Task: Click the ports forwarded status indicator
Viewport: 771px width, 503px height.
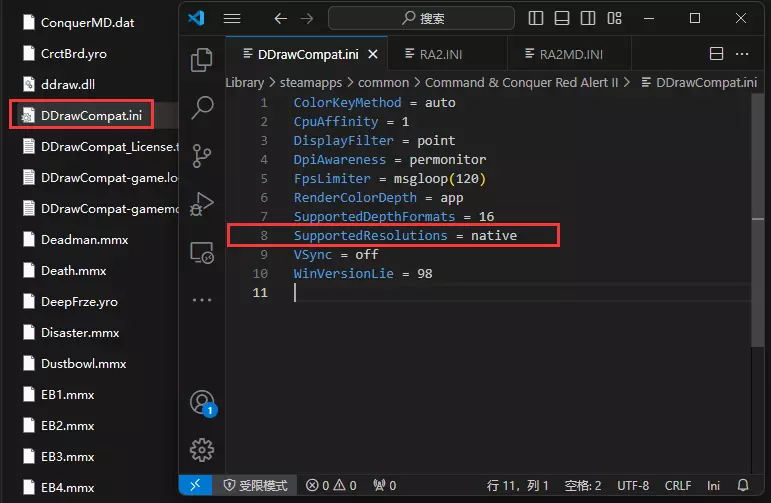Action: coord(385,485)
